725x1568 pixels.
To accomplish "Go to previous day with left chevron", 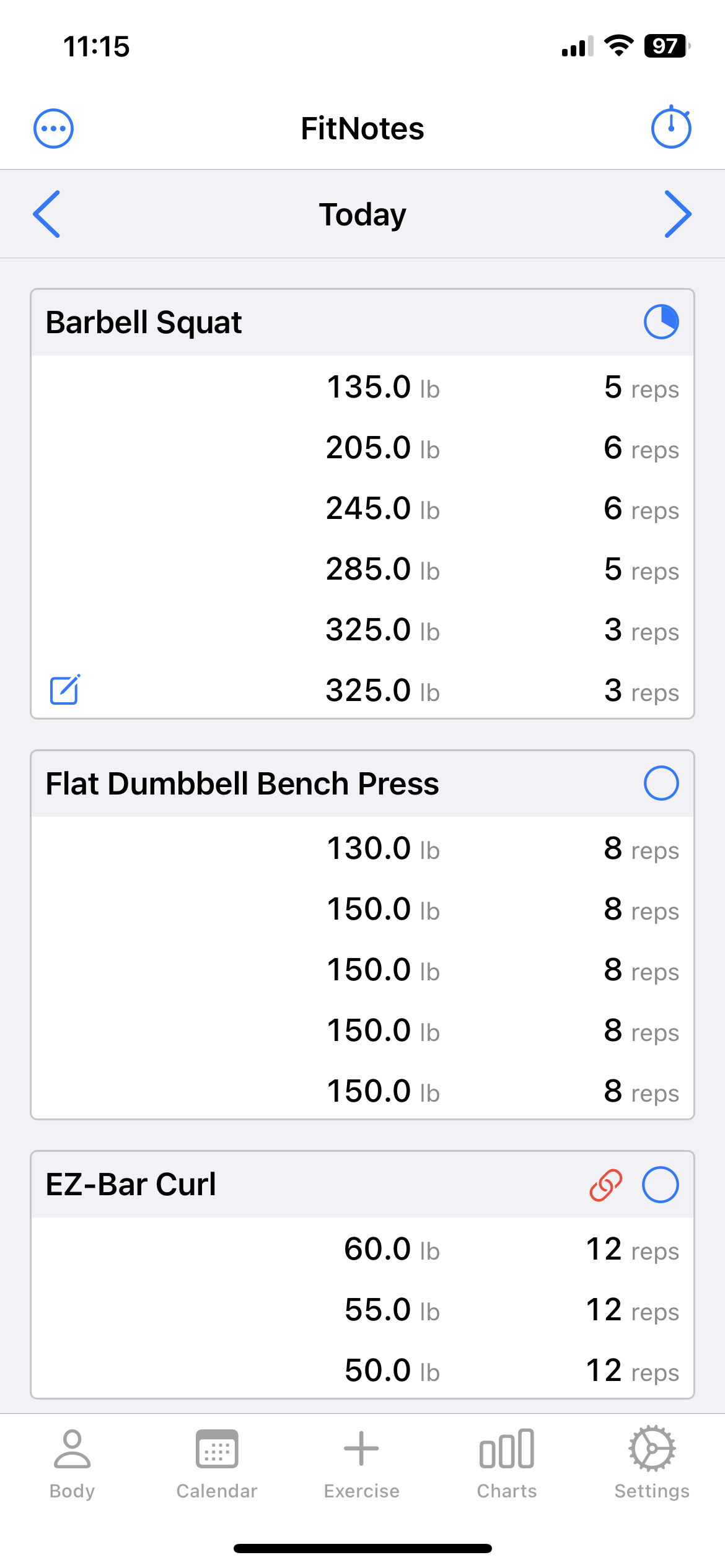I will 47,214.
